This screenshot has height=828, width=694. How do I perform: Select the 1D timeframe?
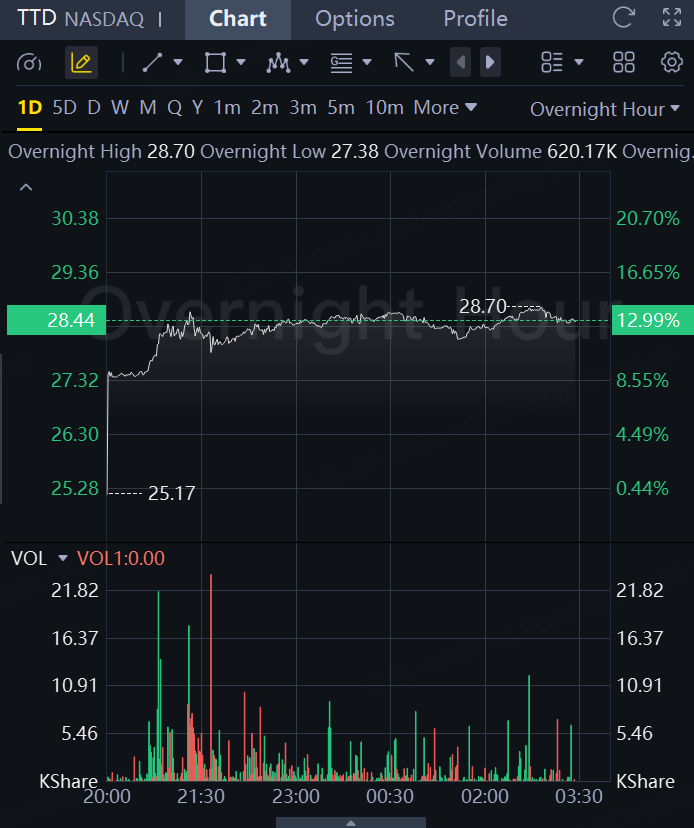click(30, 108)
